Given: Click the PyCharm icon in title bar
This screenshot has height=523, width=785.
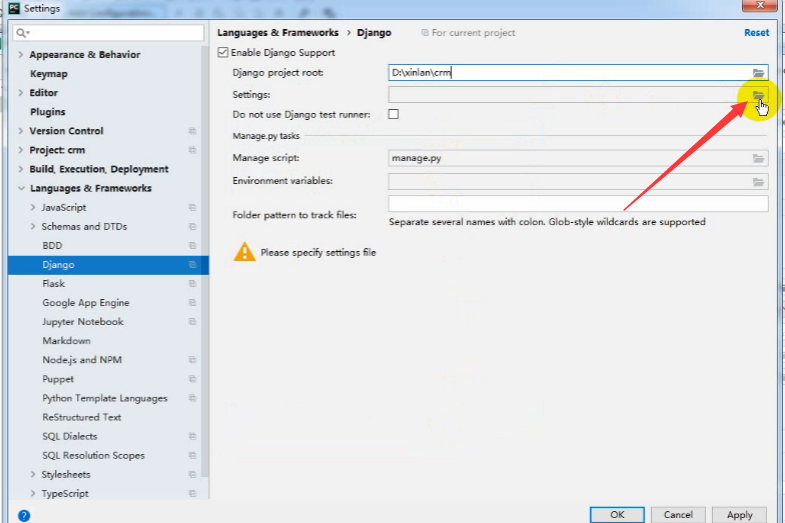Looking at the screenshot, I should [x=14, y=8].
